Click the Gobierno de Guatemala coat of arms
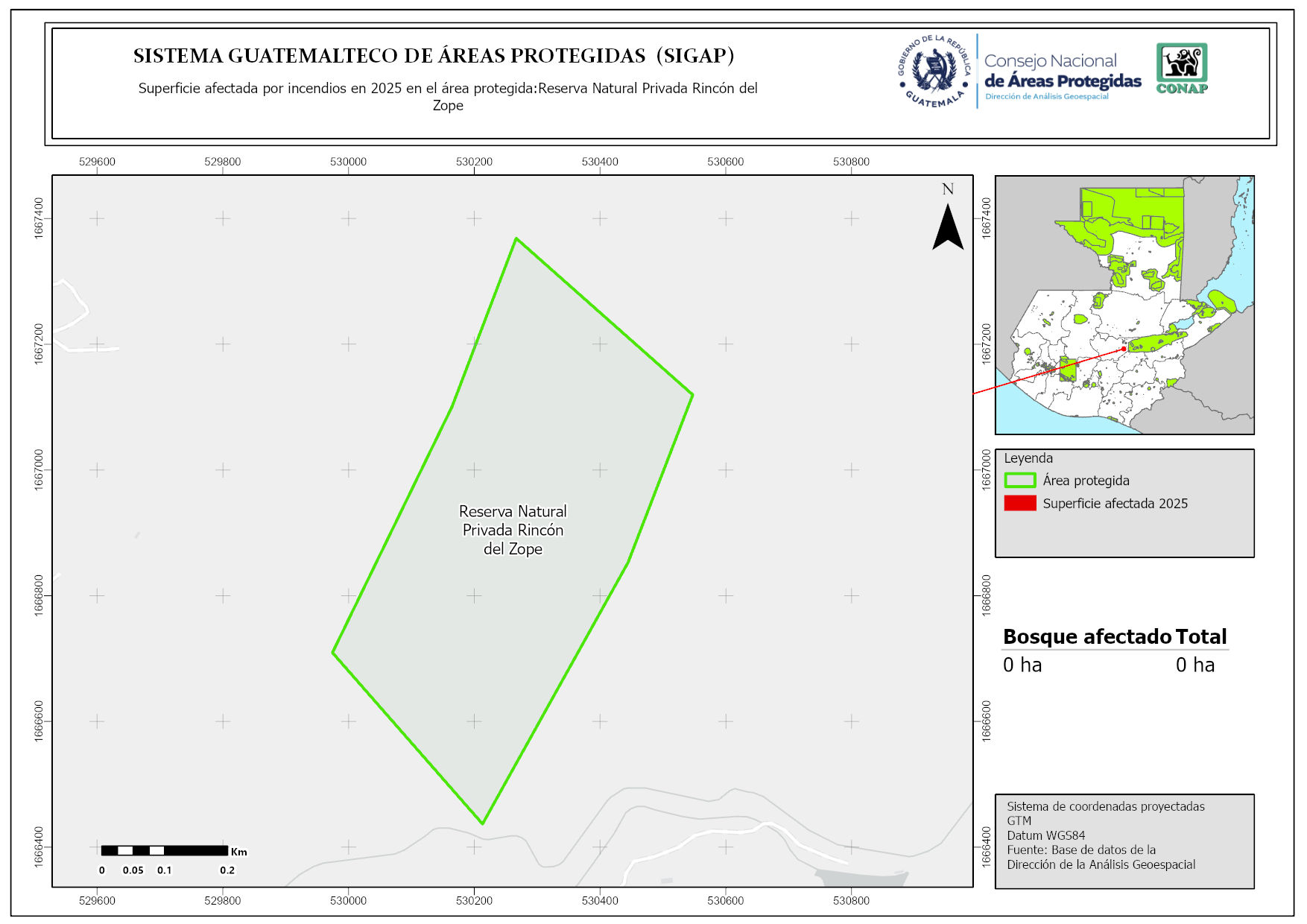The height and width of the screenshot is (924, 1307). point(934,71)
